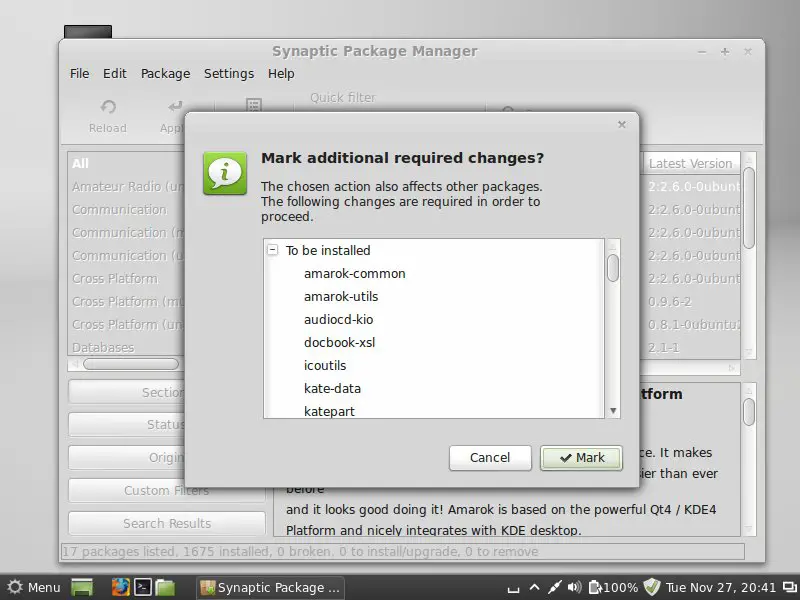
Task: Click the Apply arrow toolbar icon
Action: point(175,107)
